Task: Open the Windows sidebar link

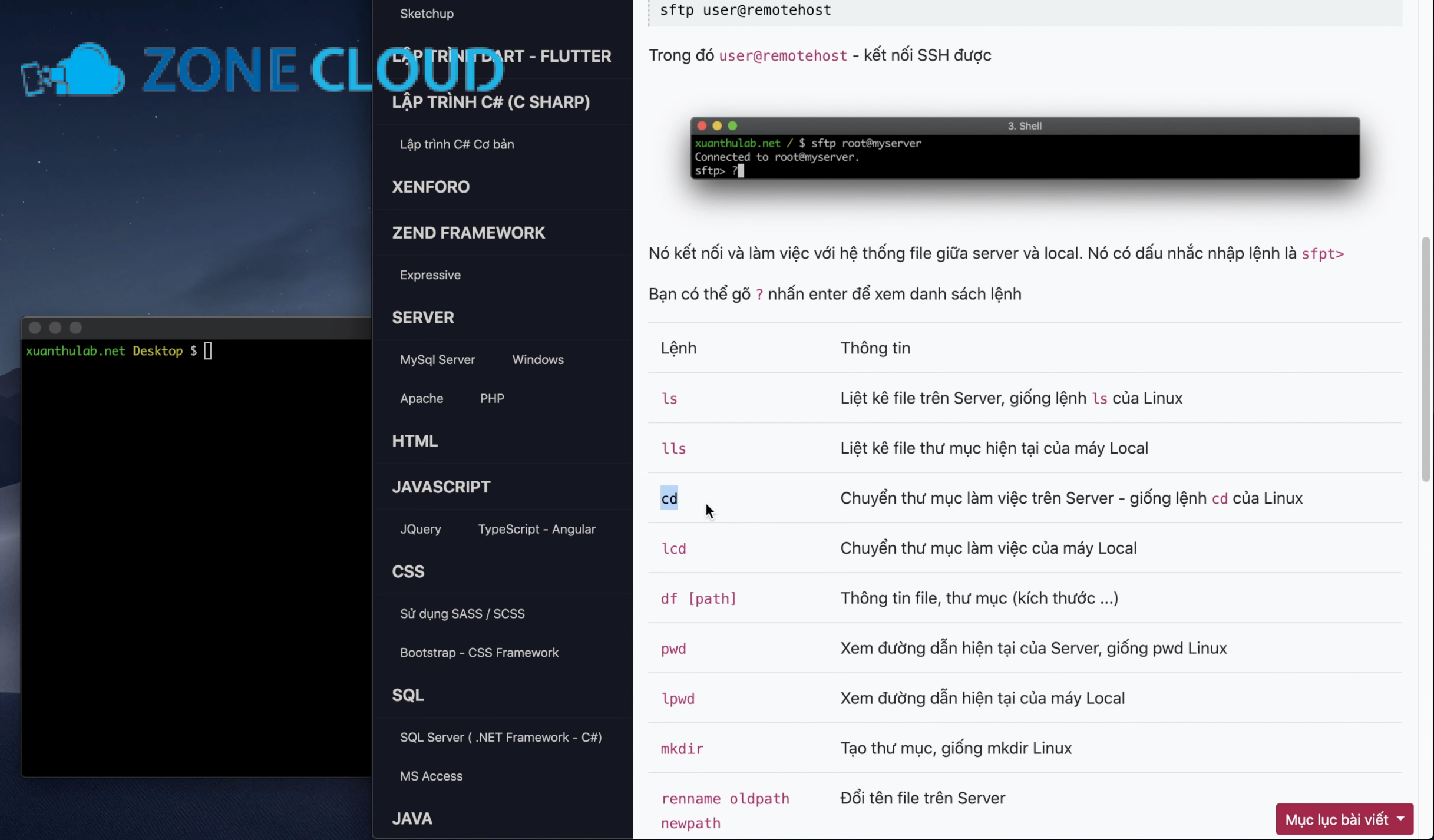Action: click(x=537, y=360)
